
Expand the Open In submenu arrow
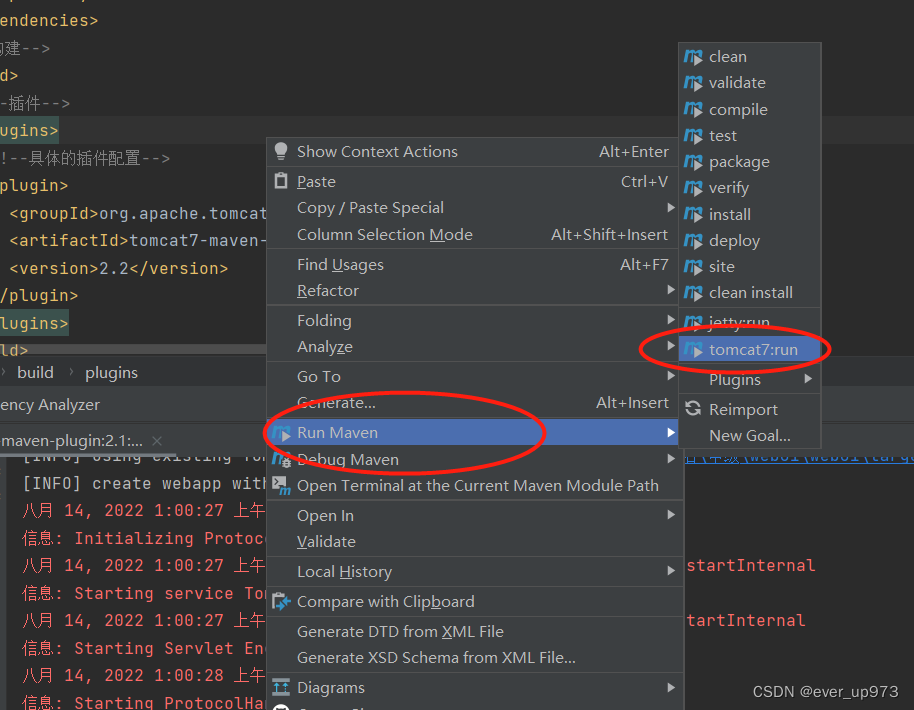670,515
